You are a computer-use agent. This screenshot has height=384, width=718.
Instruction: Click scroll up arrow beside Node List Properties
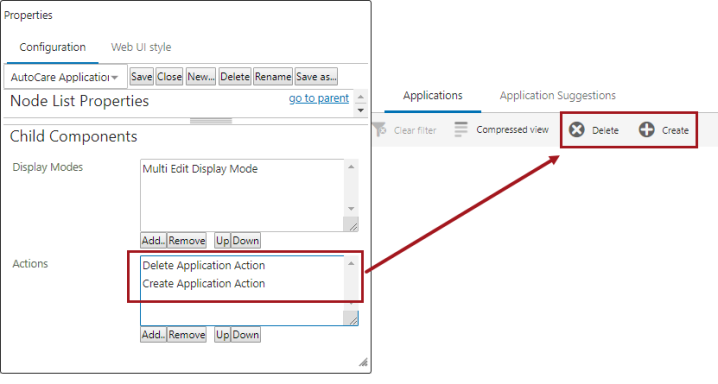[x=361, y=96]
